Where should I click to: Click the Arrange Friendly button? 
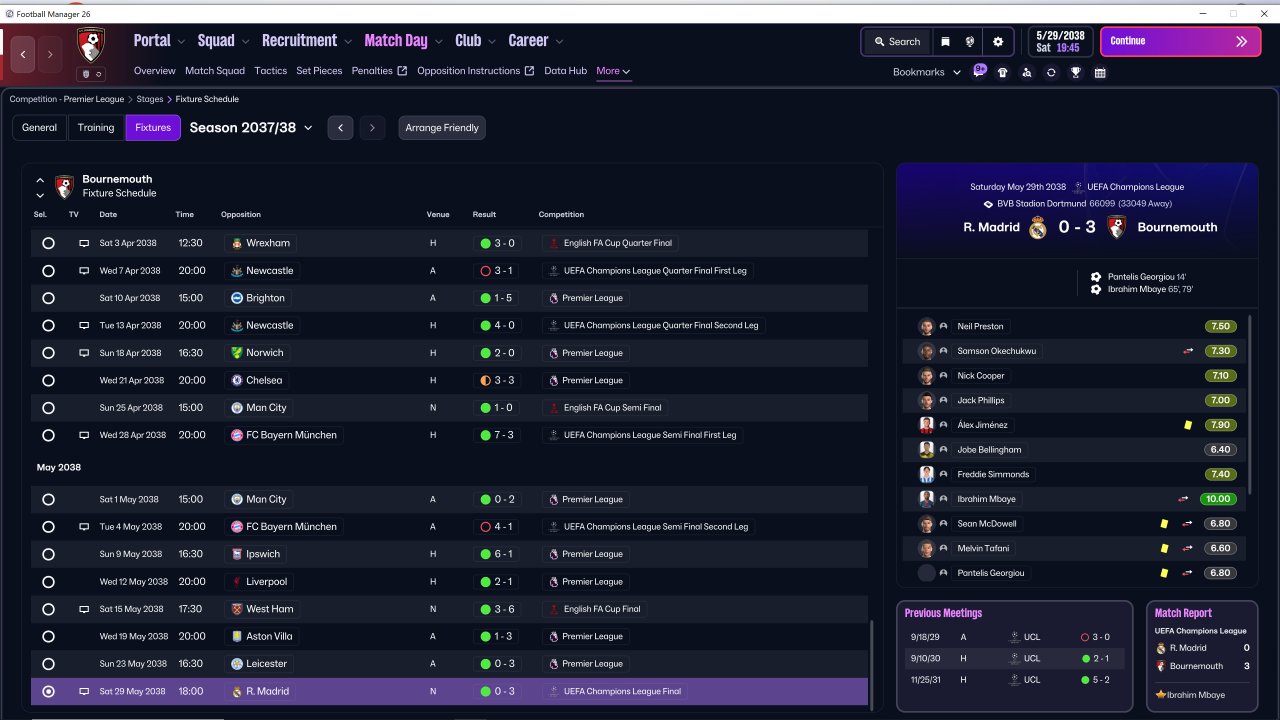442,128
